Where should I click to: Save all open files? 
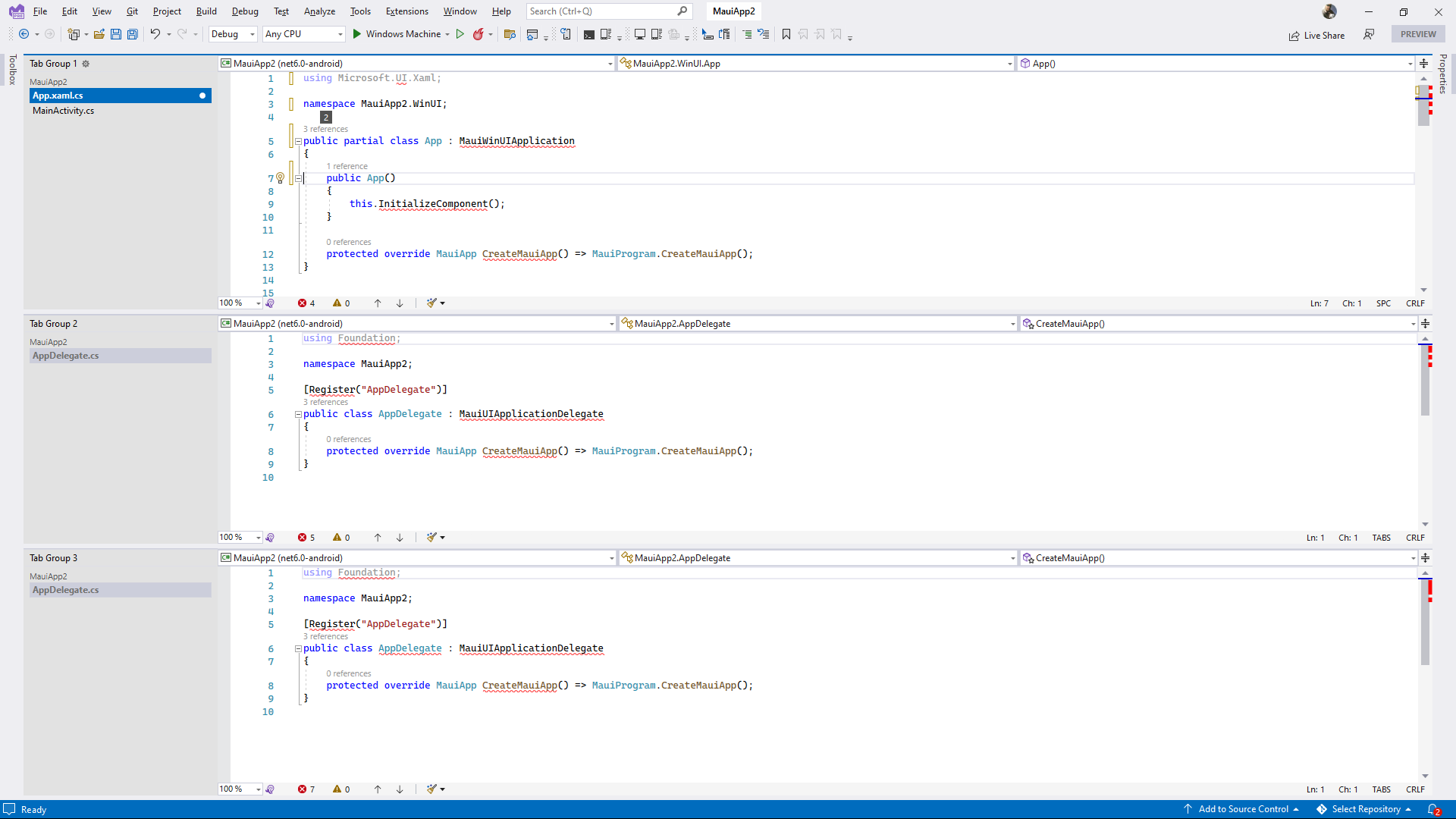click(x=132, y=34)
